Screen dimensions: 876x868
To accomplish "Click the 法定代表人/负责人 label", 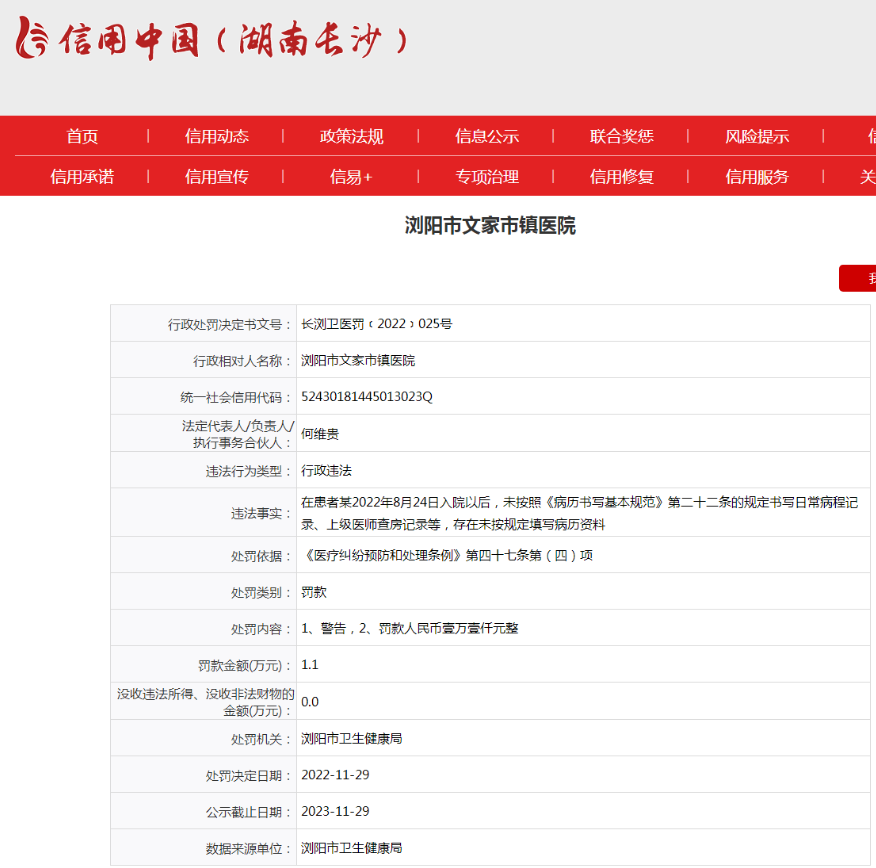I will tap(237, 435).
